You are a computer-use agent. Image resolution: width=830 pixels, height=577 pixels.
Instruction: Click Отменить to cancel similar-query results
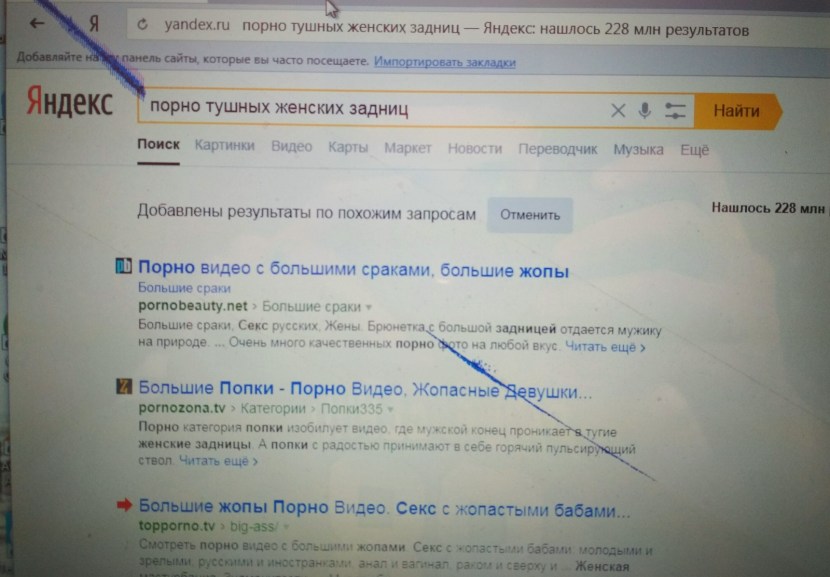pos(530,215)
